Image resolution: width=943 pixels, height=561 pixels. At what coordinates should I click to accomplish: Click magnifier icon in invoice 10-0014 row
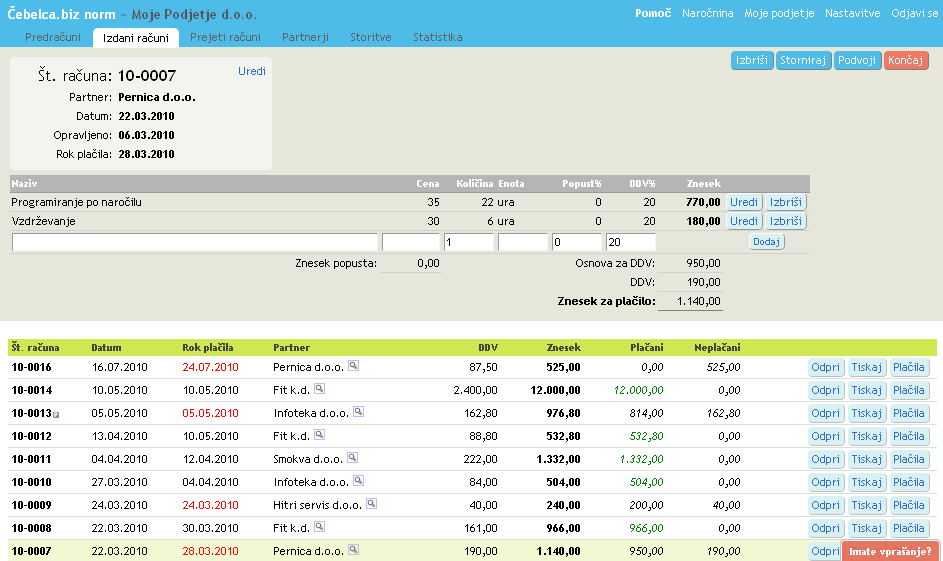coord(319,389)
